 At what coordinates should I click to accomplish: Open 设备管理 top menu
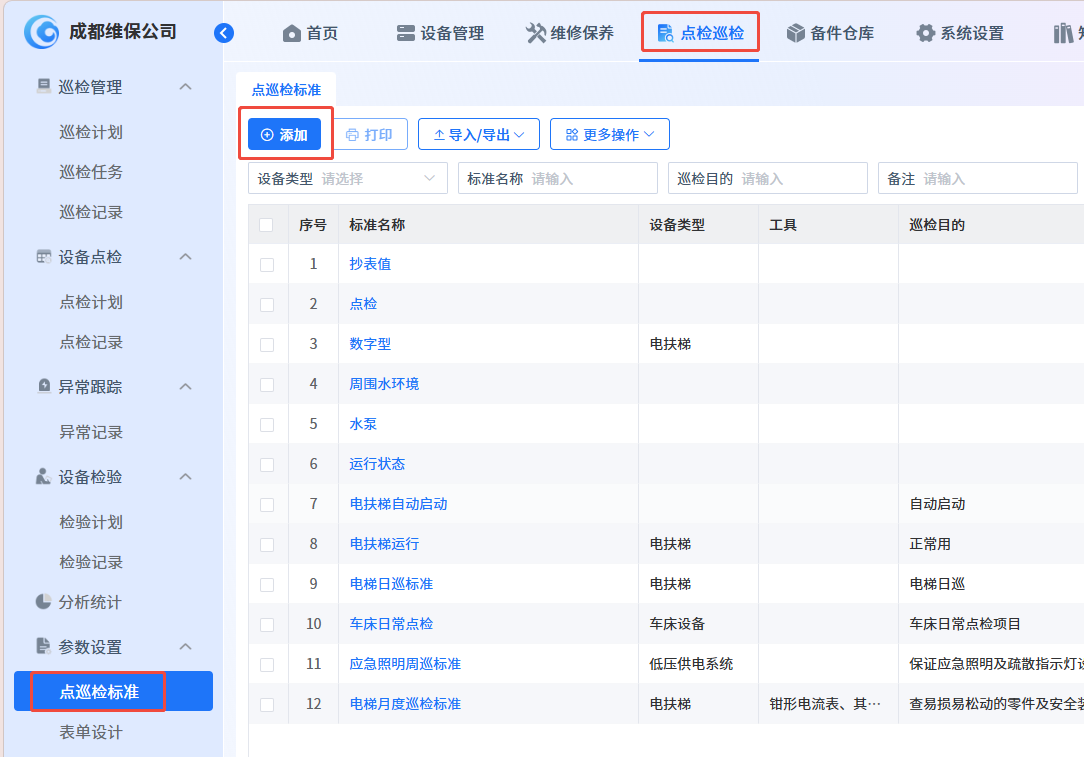tap(440, 33)
